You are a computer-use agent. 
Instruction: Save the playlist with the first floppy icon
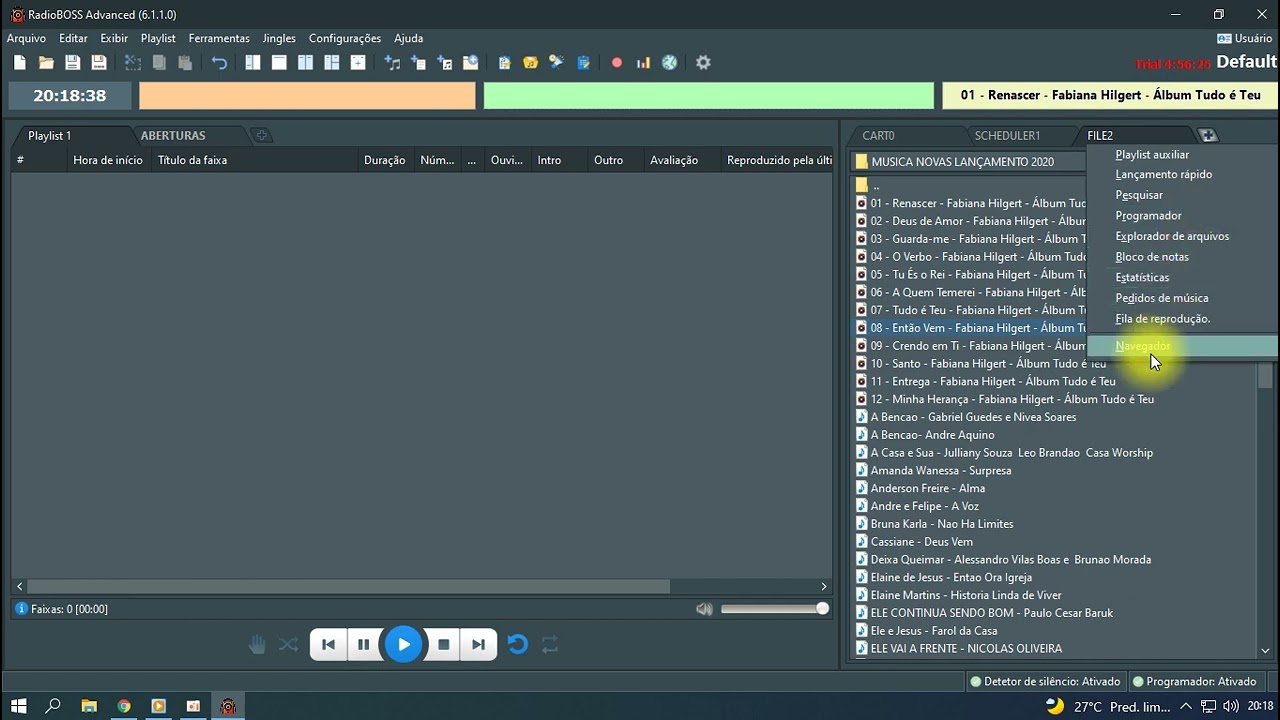(x=72, y=62)
